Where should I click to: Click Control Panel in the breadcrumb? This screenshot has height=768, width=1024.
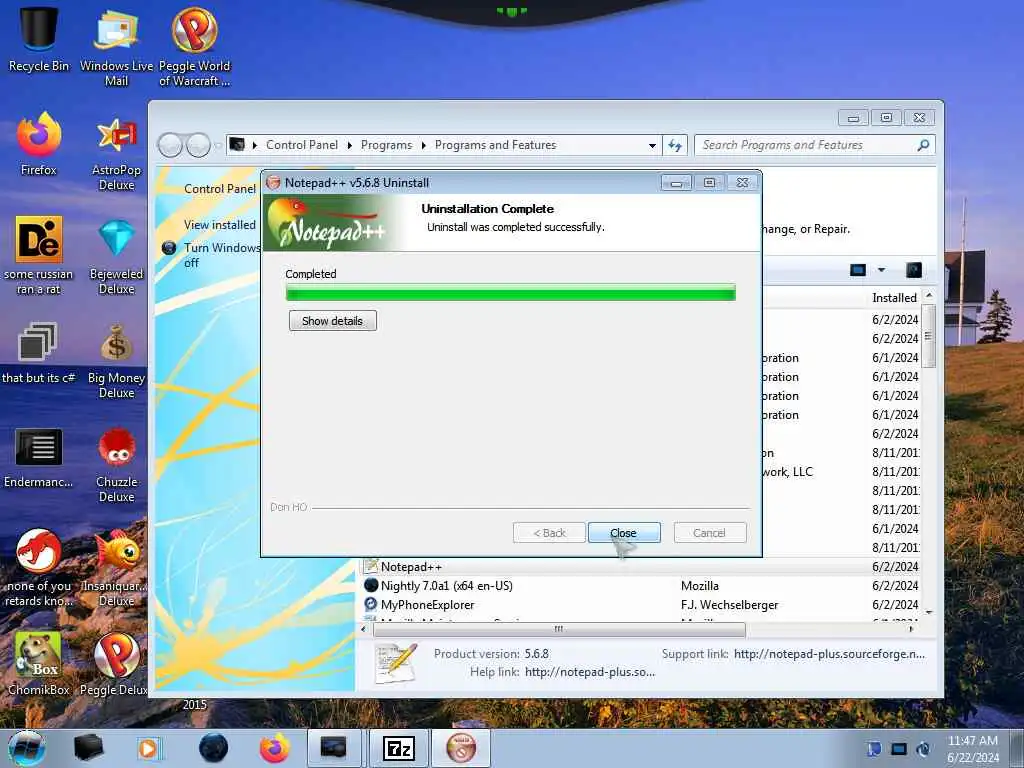(302, 145)
